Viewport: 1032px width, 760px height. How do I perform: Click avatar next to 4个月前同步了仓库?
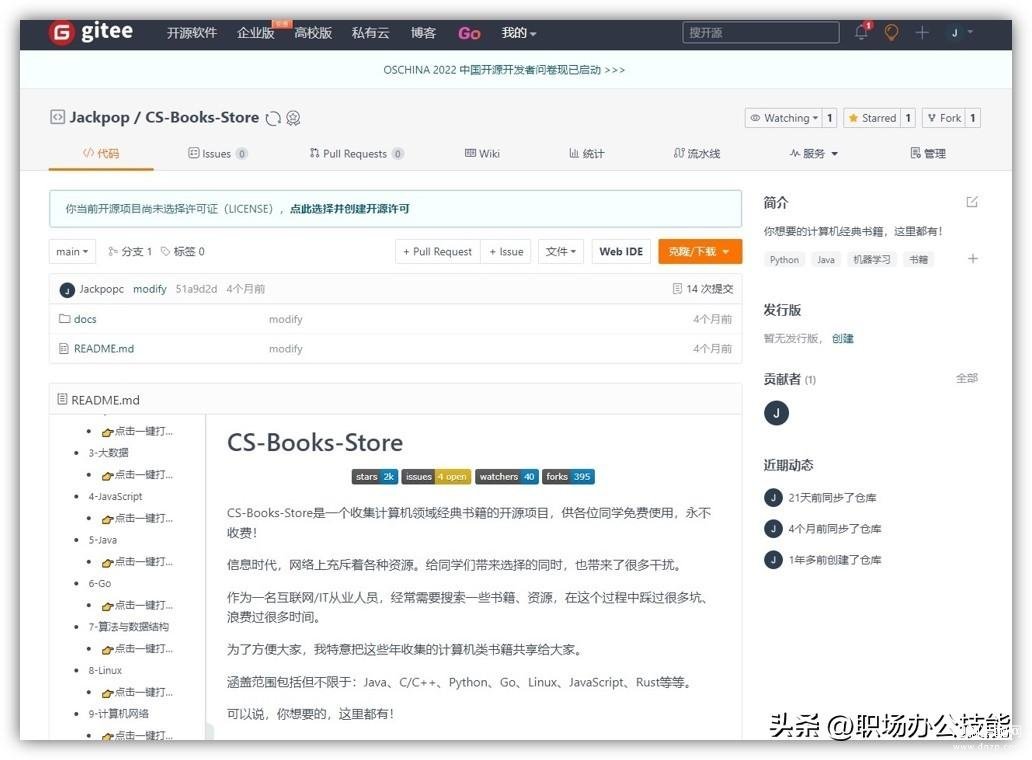(773, 528)
